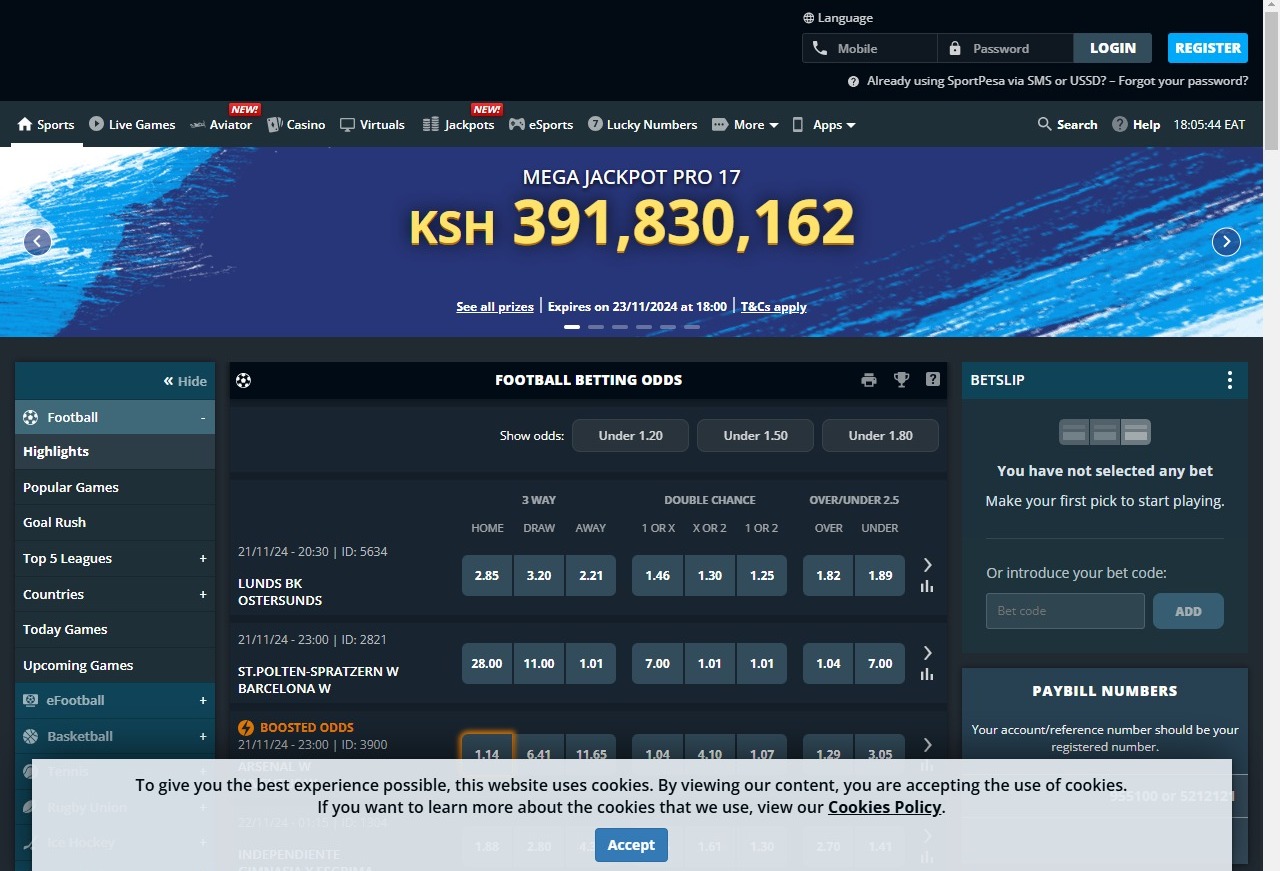Open stats chart for Lunds BK match
This screenshot has height=871, width=1280.
coord(927,587)
